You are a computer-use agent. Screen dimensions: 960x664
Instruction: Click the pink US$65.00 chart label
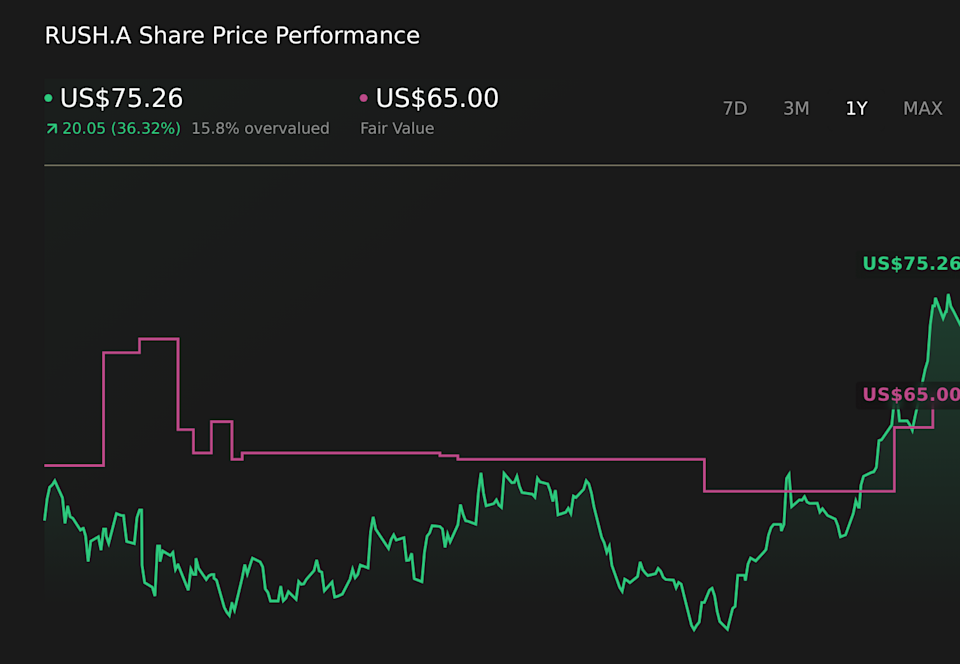910,394
